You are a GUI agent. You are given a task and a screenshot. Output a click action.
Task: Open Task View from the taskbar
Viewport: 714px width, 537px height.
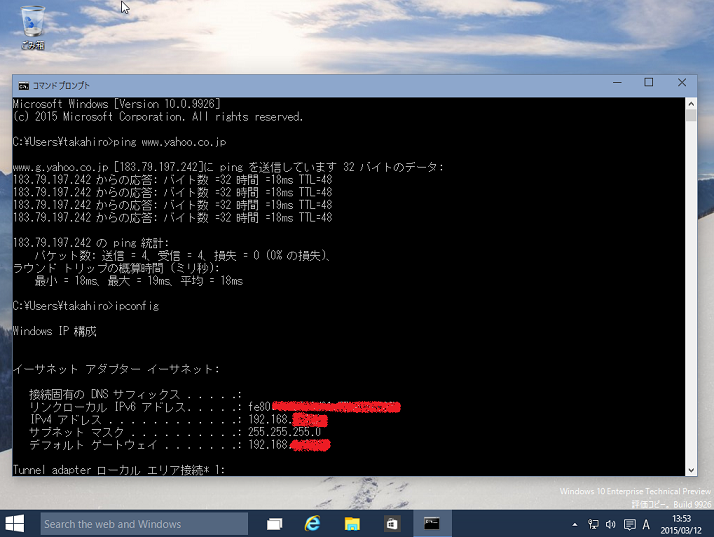(x=274, y=524)
